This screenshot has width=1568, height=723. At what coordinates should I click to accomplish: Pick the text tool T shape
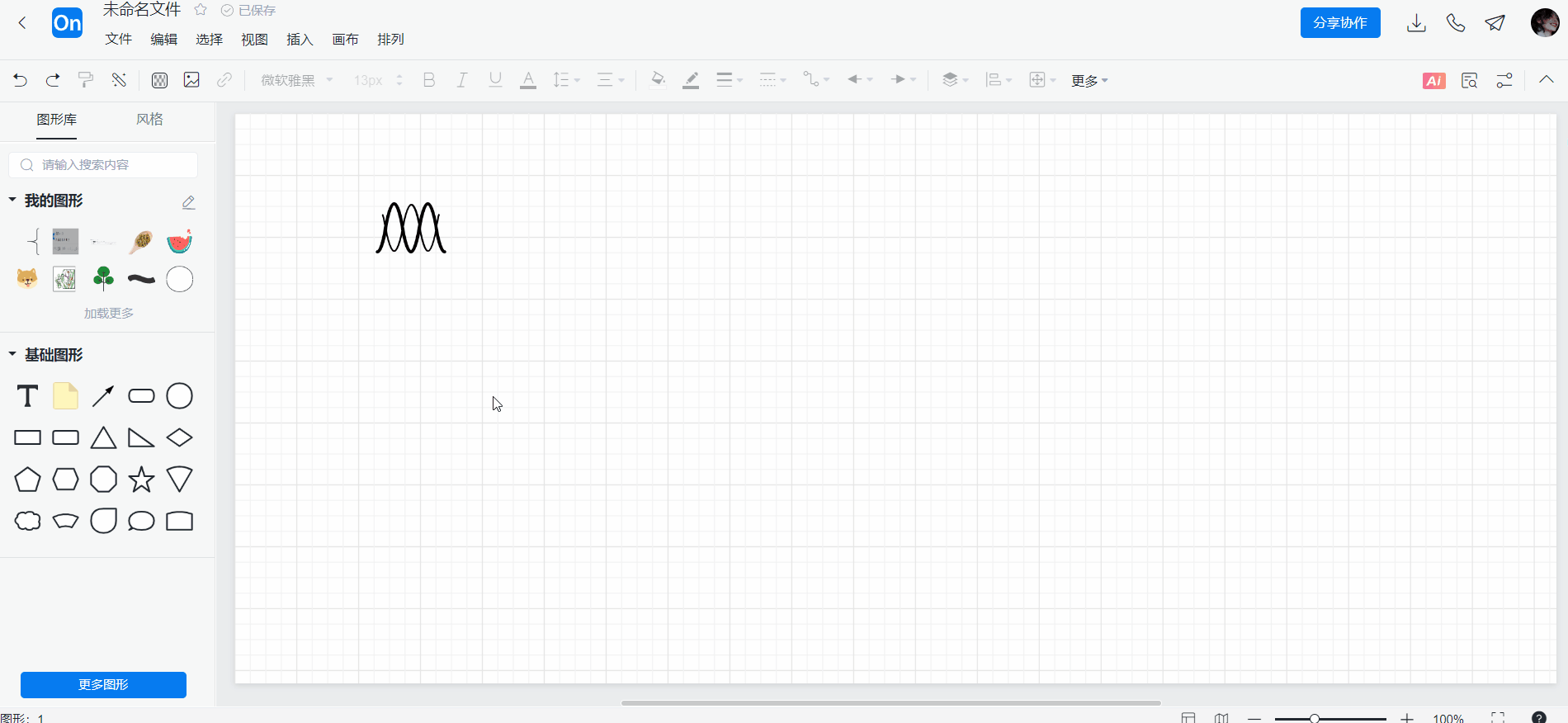click(x=27, y=396)
